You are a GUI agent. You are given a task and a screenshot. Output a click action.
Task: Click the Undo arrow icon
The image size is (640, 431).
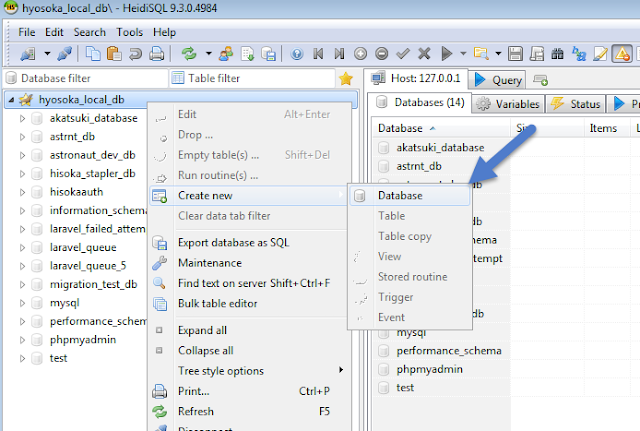[x=135, y=54]
